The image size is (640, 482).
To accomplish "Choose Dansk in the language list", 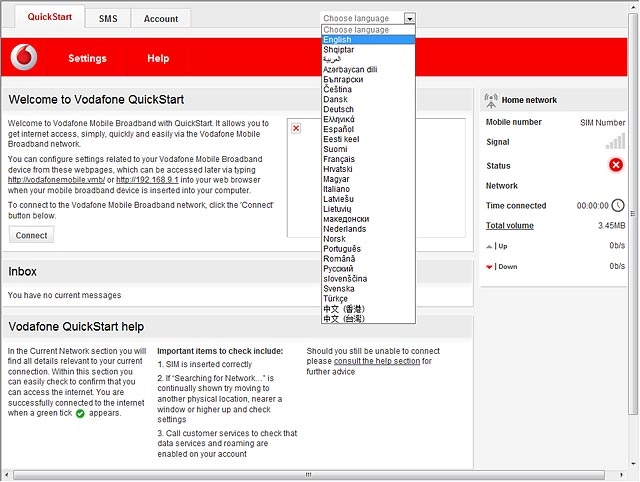I will [x=368, y=99].
